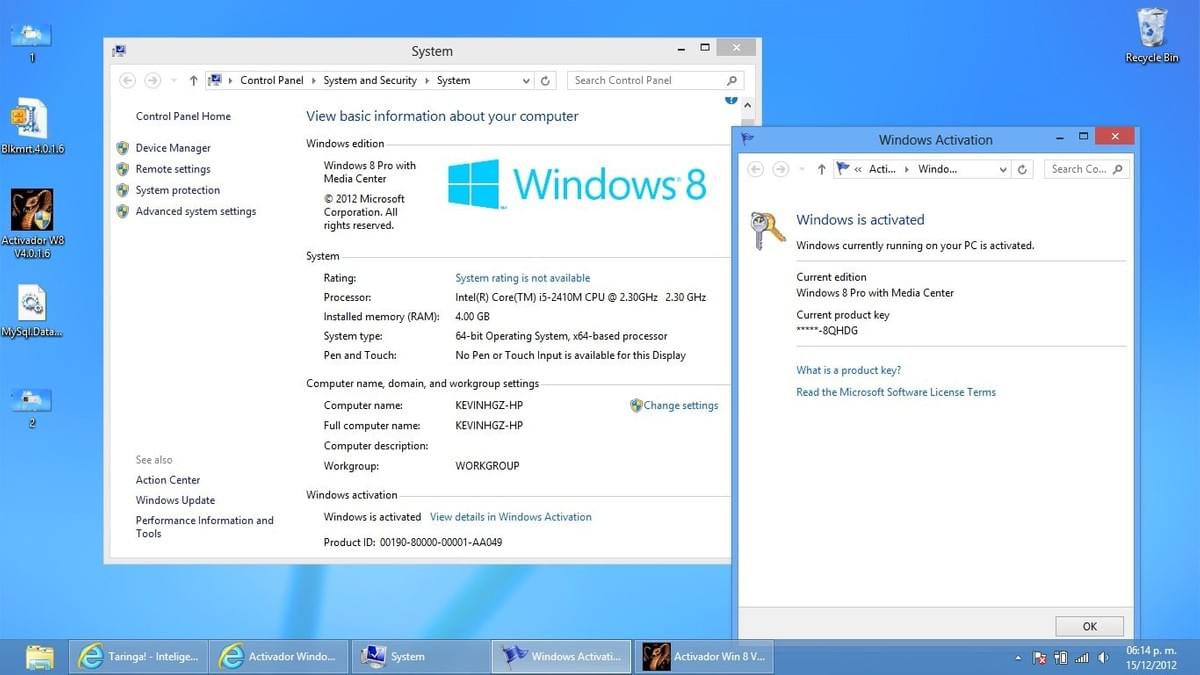Open the Action Center flag in tray
Image resolution: width=1200 pixels, height=675 pixels.
pyautogui.click(x=1039, y=658)
